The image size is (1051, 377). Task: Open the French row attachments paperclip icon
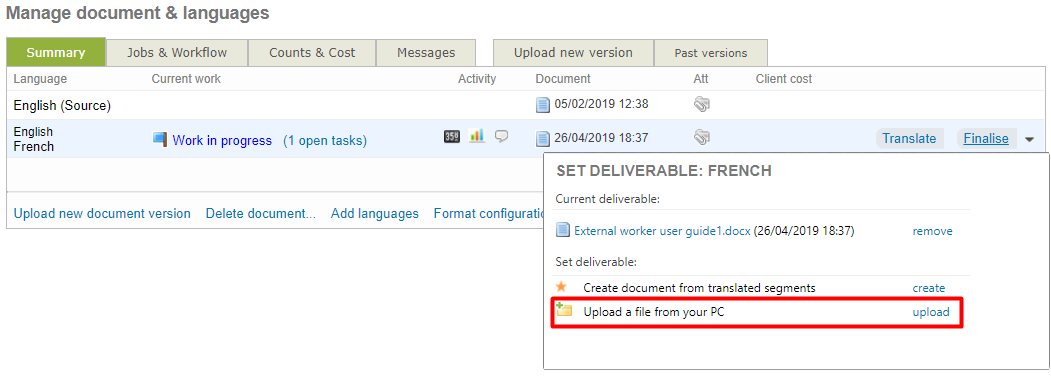702,138
